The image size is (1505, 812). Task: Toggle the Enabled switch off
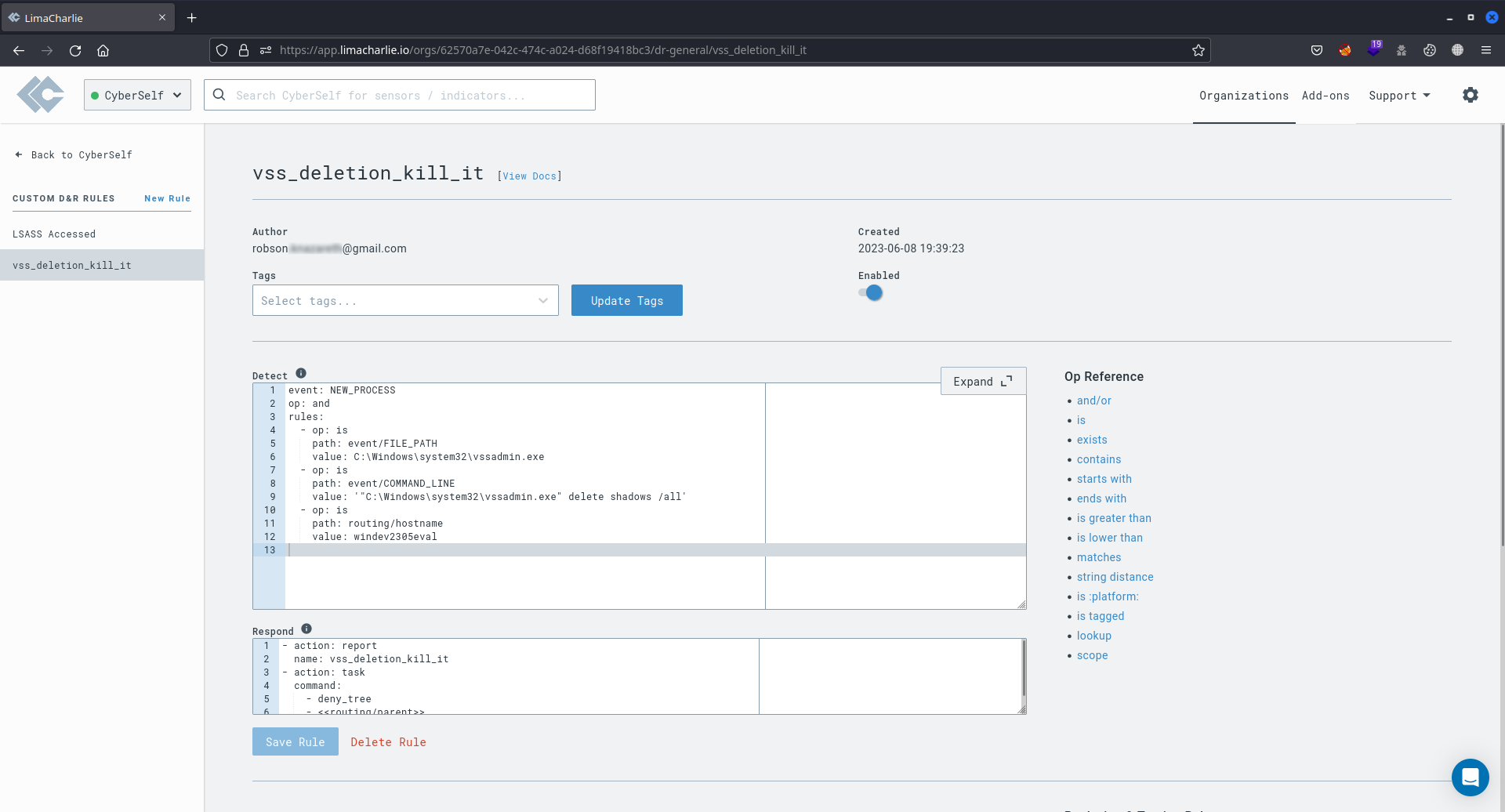871,292
